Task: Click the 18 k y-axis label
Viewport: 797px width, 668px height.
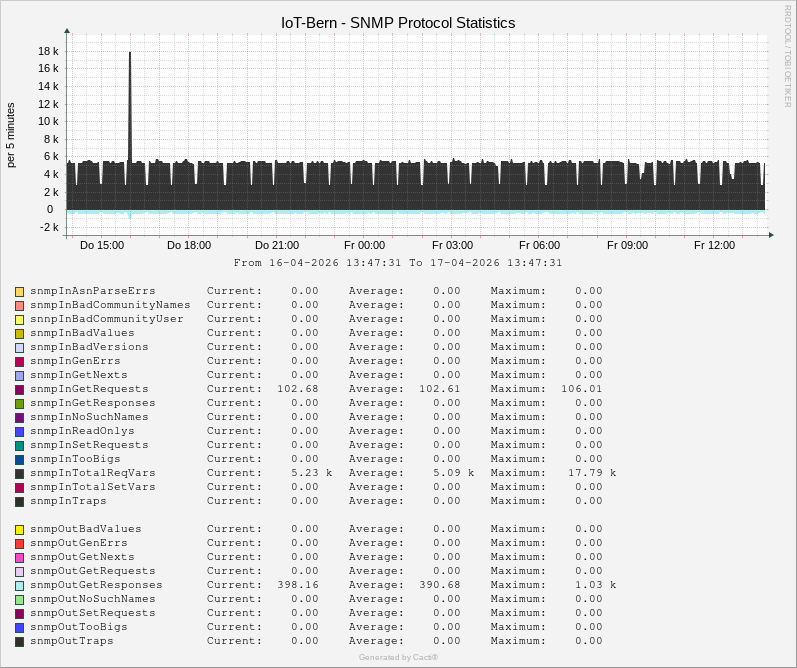Action: click(x=48, y=51)
